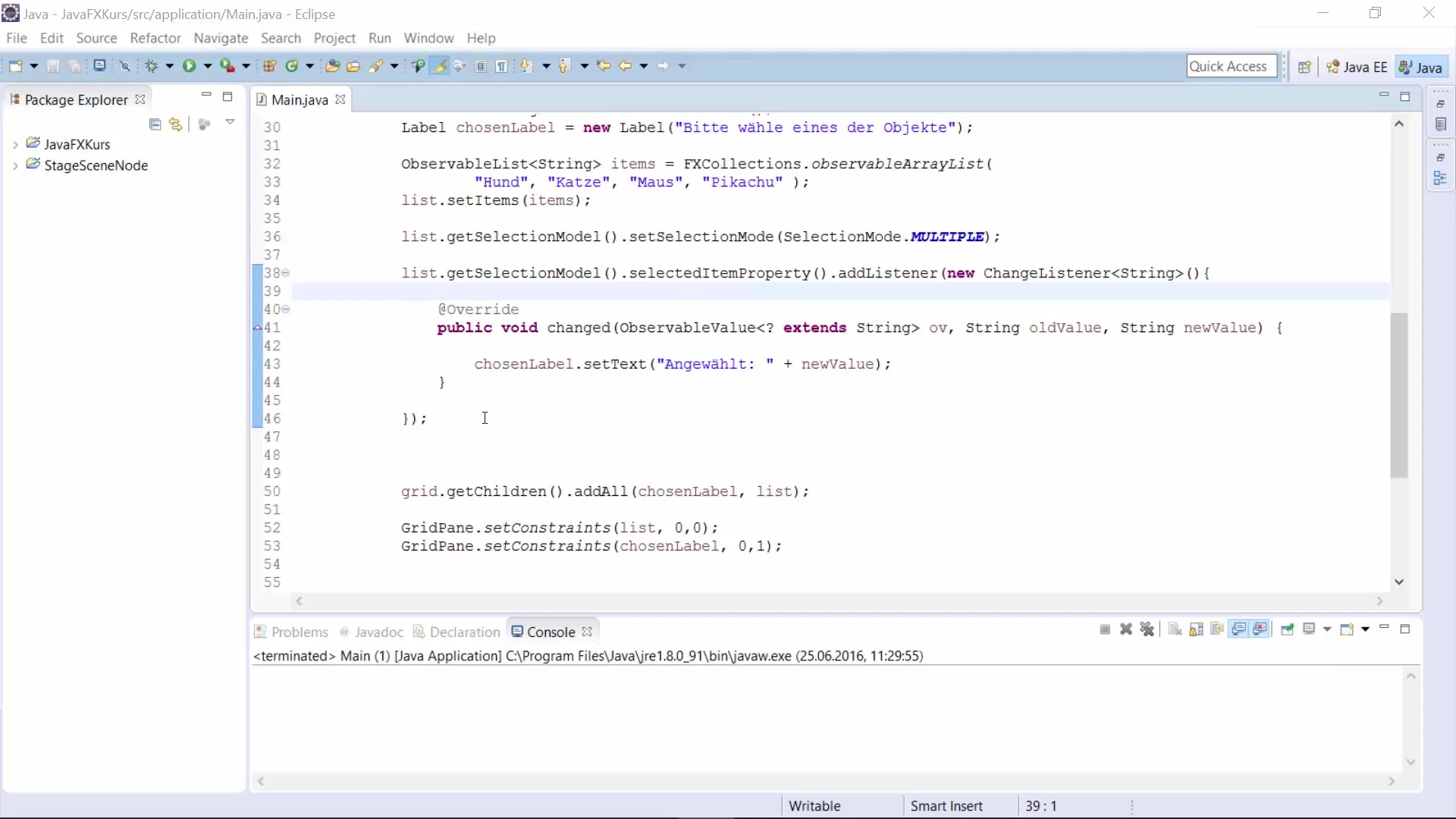Image resolution: width=1456 pixels, height=819 pixels.
Task: Click the Collapse All icon in Package Explorer
Action: coord(155,124)
